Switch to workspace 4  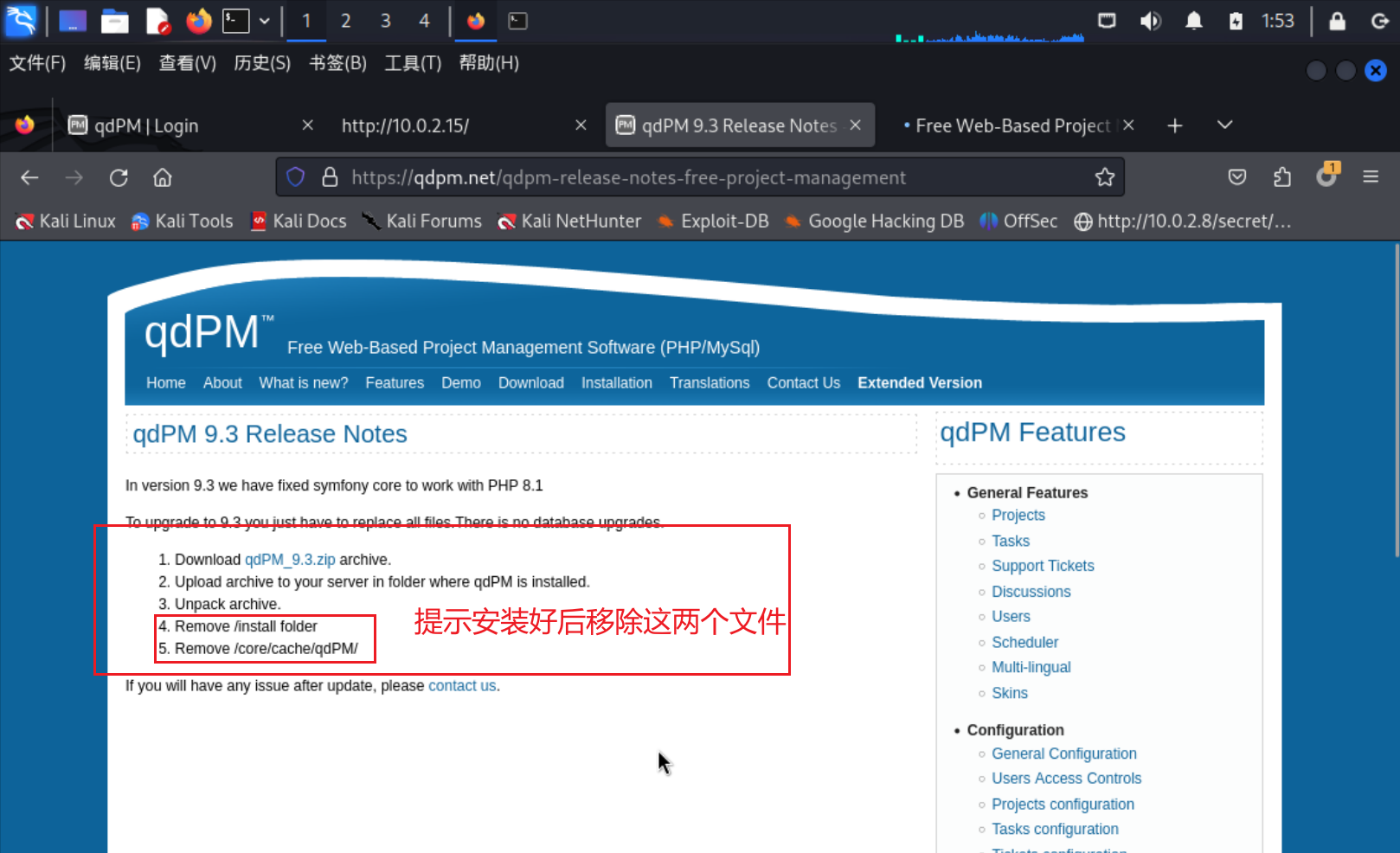pos(424,21)
